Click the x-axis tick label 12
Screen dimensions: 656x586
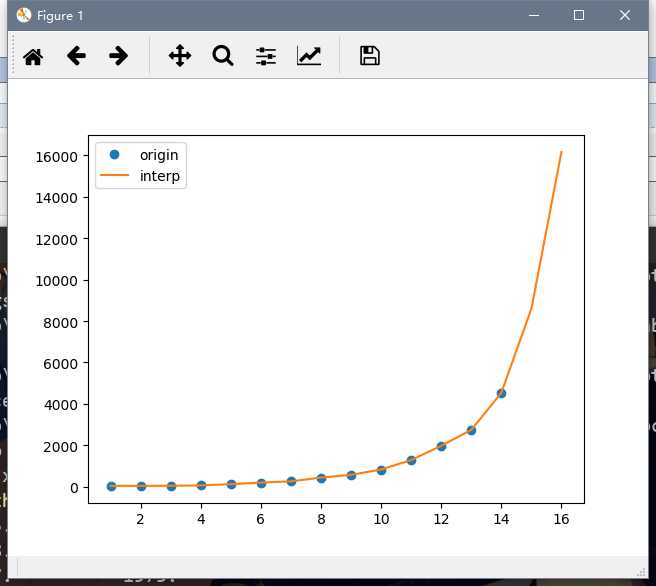[x=441, y=519]
